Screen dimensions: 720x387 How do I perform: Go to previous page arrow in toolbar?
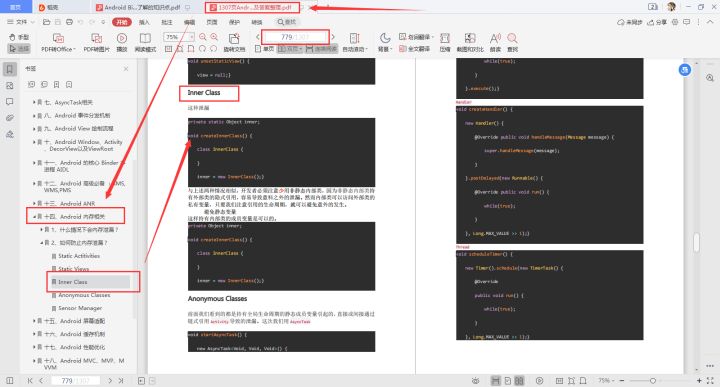click(258, 37)
